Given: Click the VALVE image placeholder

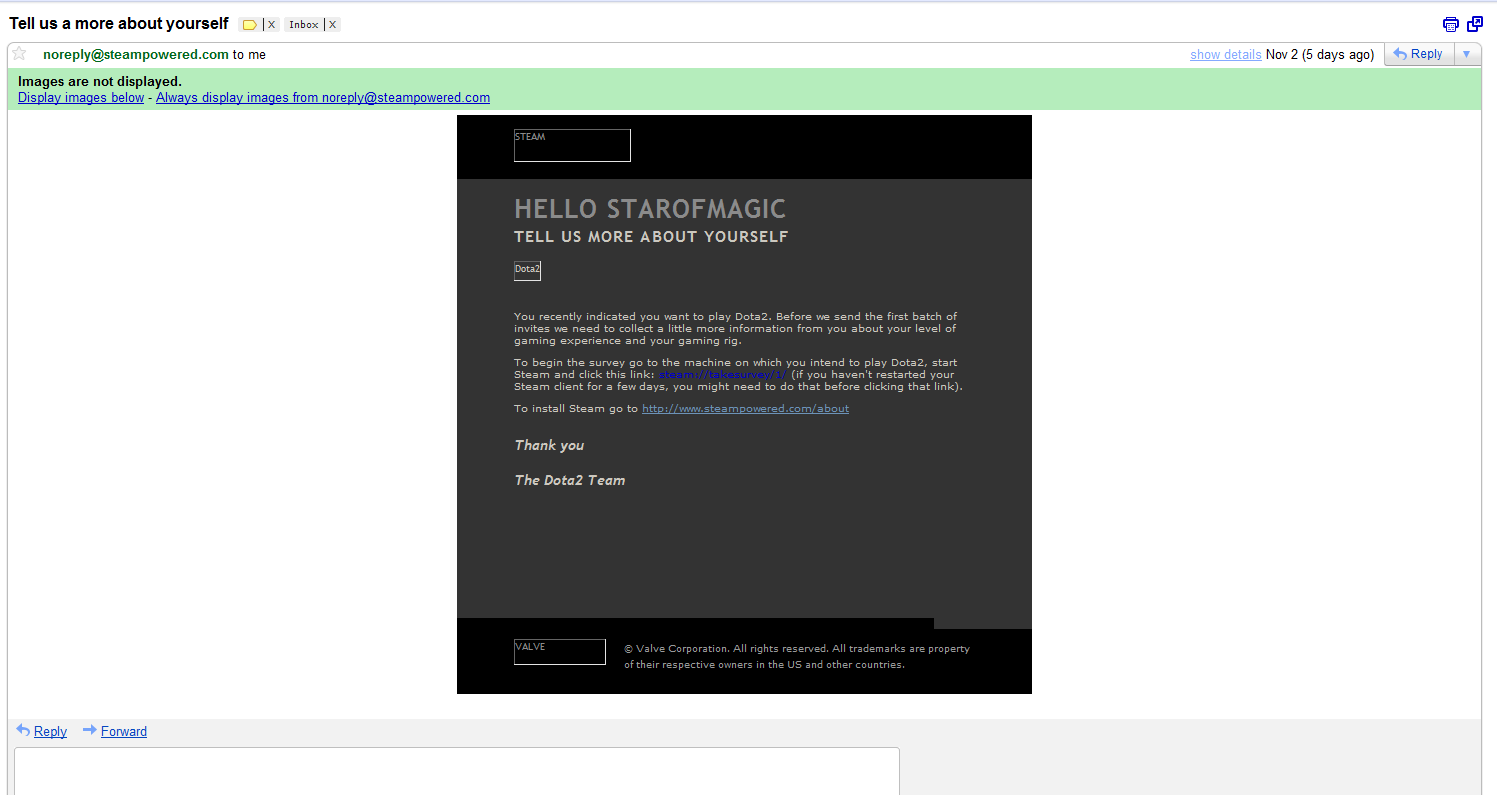Looking at the screenshot, I should pos(560,652).
